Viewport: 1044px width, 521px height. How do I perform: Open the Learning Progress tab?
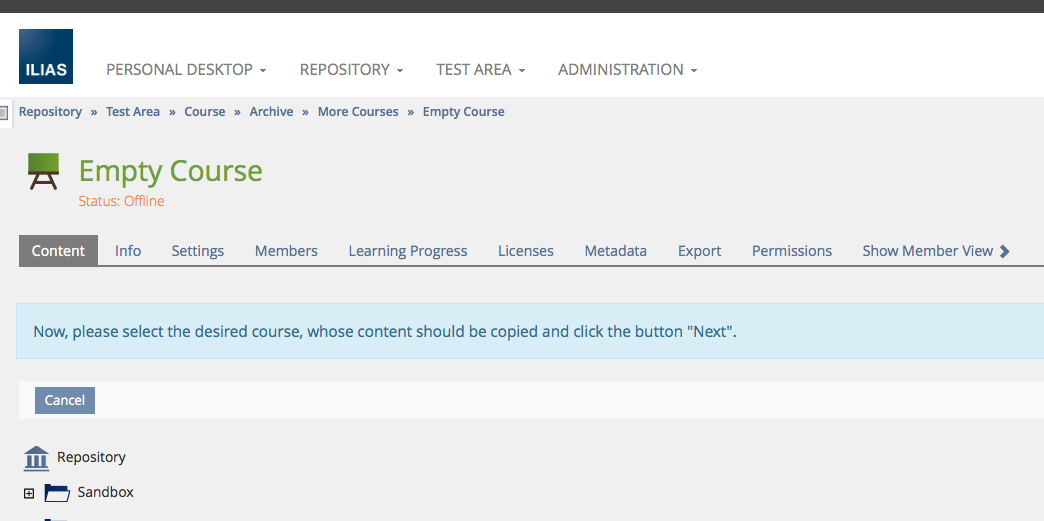click(407, 251)
